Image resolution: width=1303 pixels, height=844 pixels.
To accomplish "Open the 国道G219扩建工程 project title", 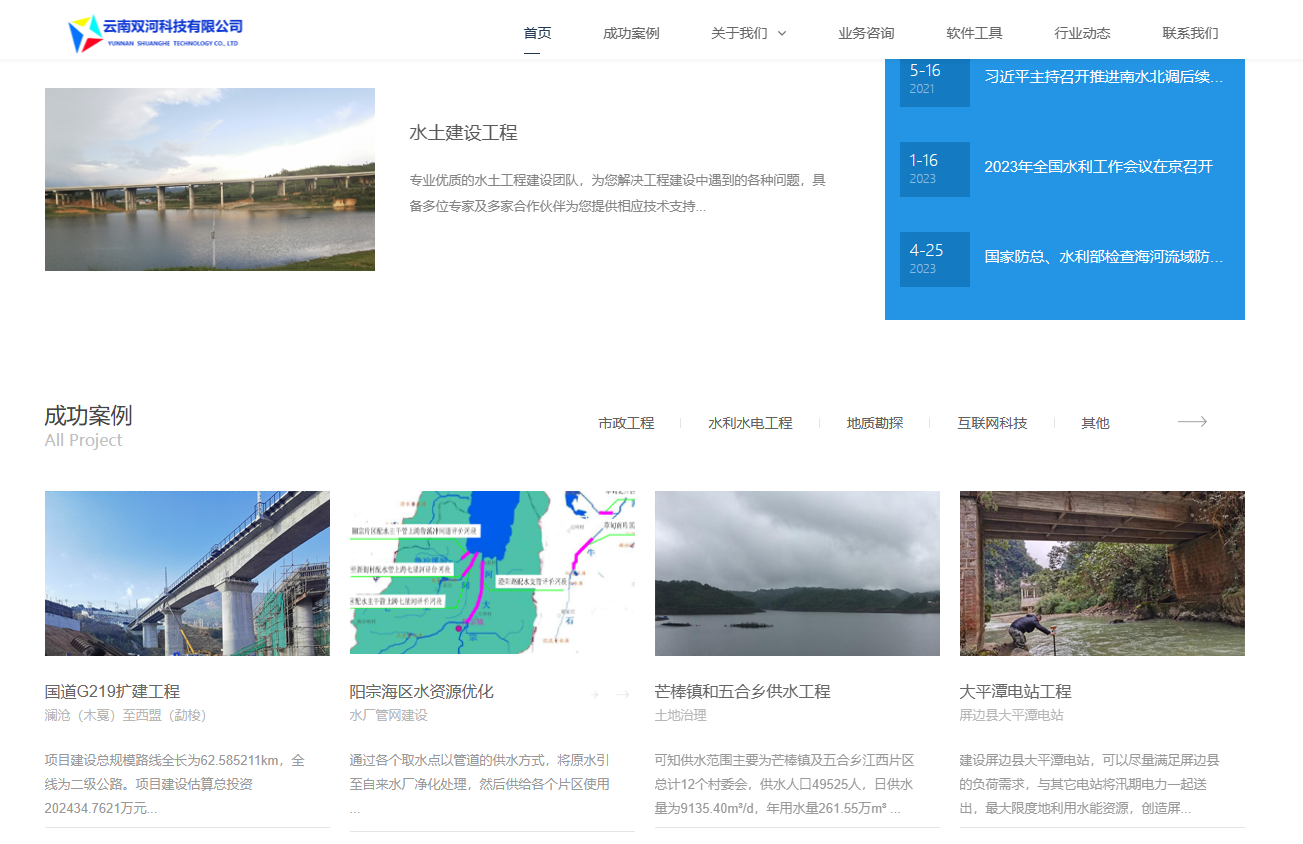I will click(x=112, y=691).
